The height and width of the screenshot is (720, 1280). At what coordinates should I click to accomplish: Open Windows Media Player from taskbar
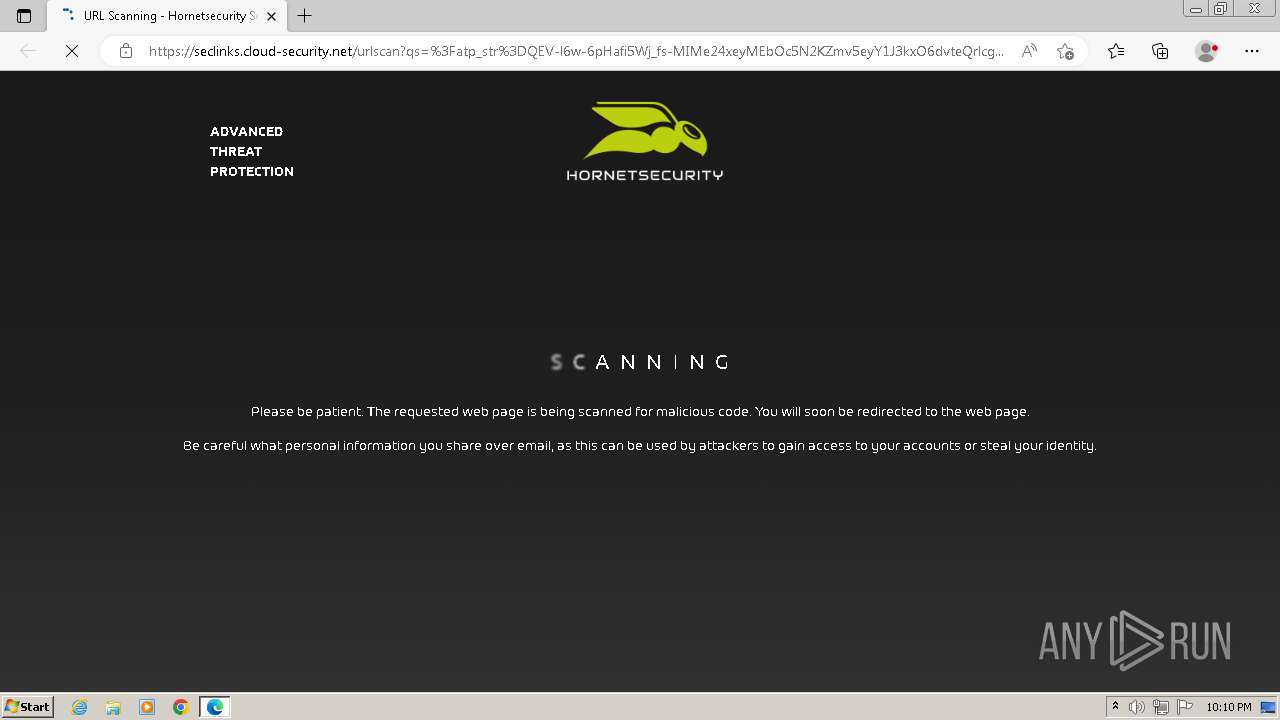point(147,707)
